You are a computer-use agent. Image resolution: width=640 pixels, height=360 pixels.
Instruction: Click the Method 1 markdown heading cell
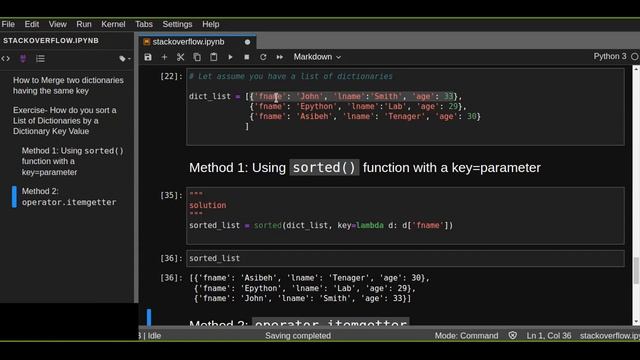[364, 168]
